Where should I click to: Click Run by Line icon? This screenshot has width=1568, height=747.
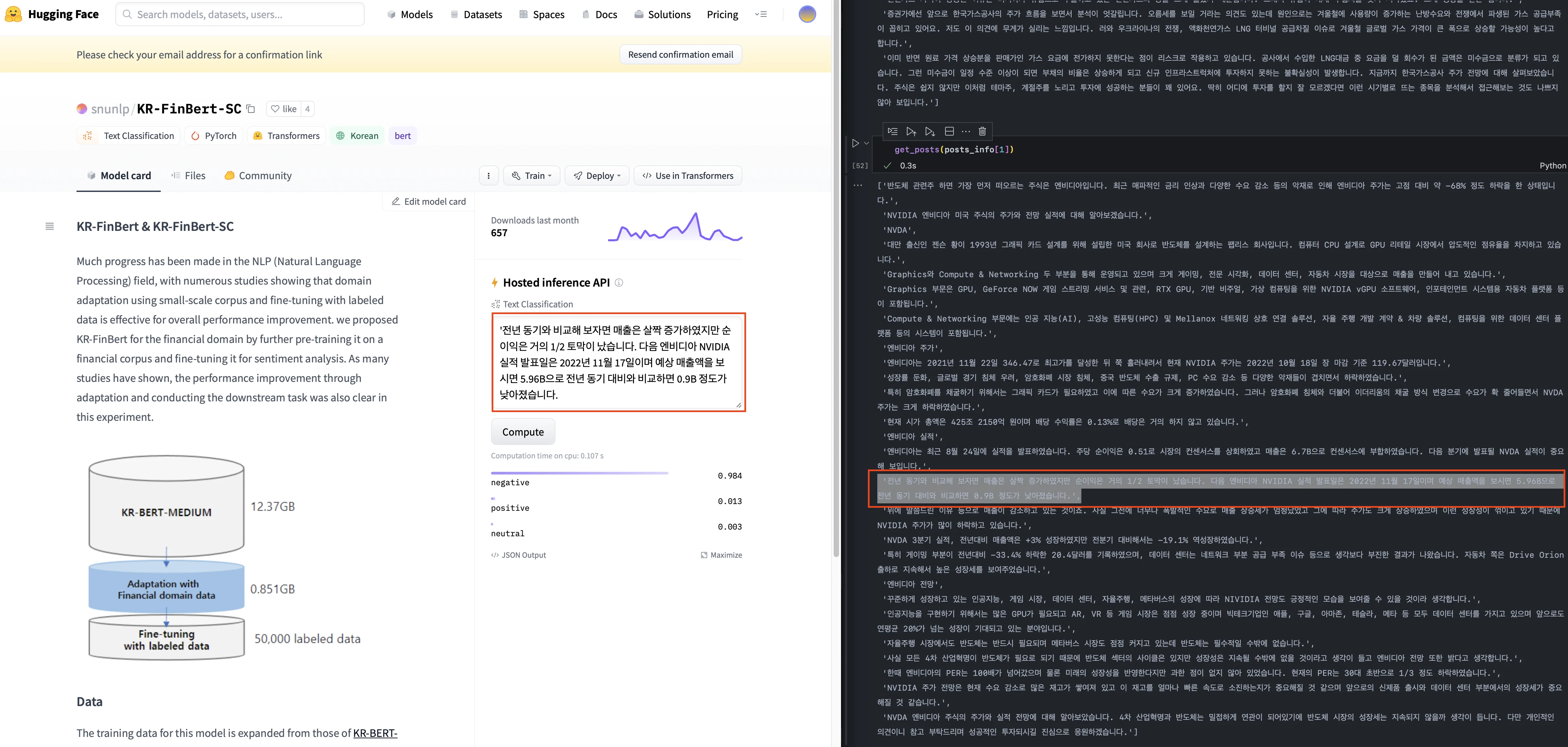(x=892, y=132)
